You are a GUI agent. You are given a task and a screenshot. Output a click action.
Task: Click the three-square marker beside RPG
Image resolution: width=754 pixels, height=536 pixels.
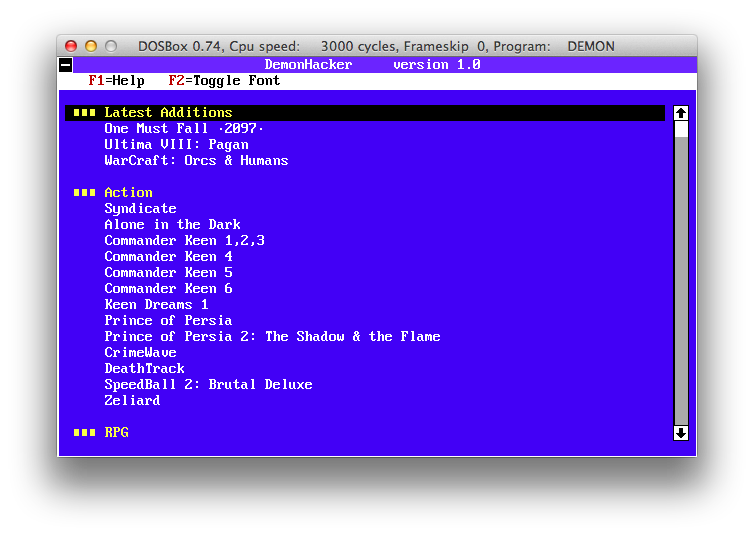(x=84, y=433)
